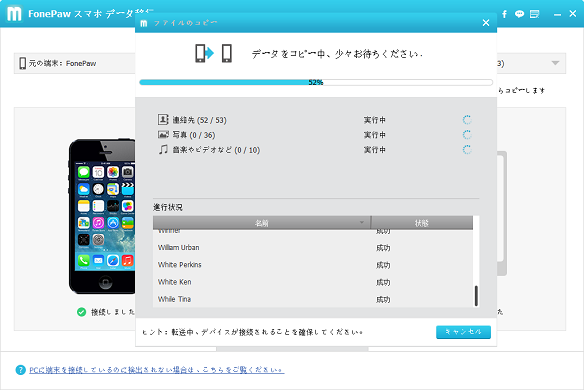Viewport: 584px width, 390px height.
Task: Close the file copy dialog
Action: [x=486, y=23]
